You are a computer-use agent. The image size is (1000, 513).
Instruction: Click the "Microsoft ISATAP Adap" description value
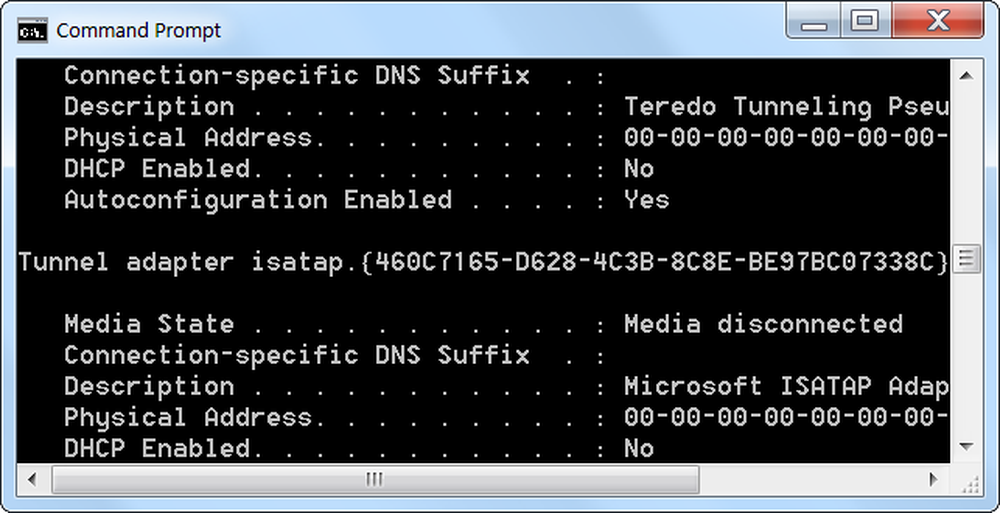tap(787, 387)
